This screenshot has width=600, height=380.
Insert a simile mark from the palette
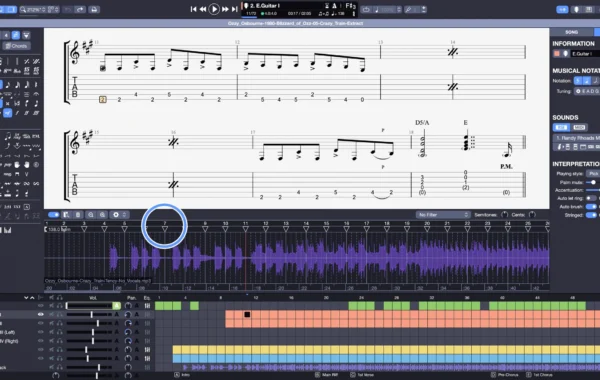click(x=26, y=61)
